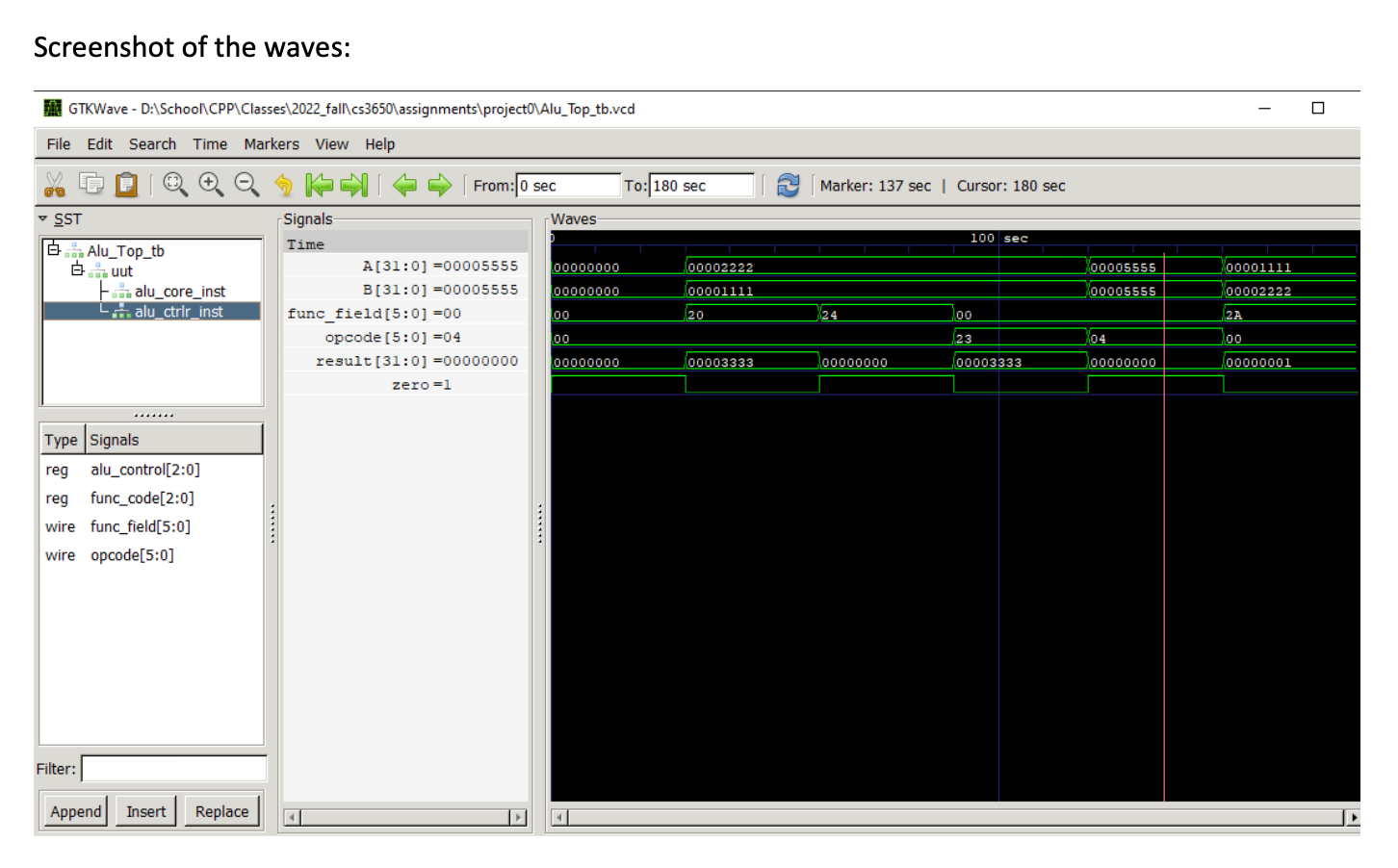Click the Reload waveform refresh icon
The width and height of the screenshot is (1398, 868).
point(789,185)
